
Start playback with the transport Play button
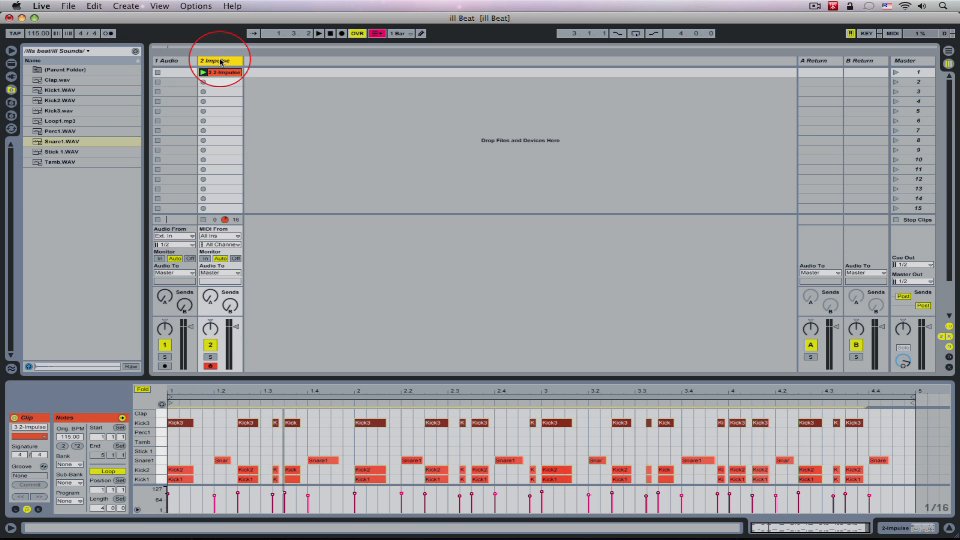tap(319, 33)
